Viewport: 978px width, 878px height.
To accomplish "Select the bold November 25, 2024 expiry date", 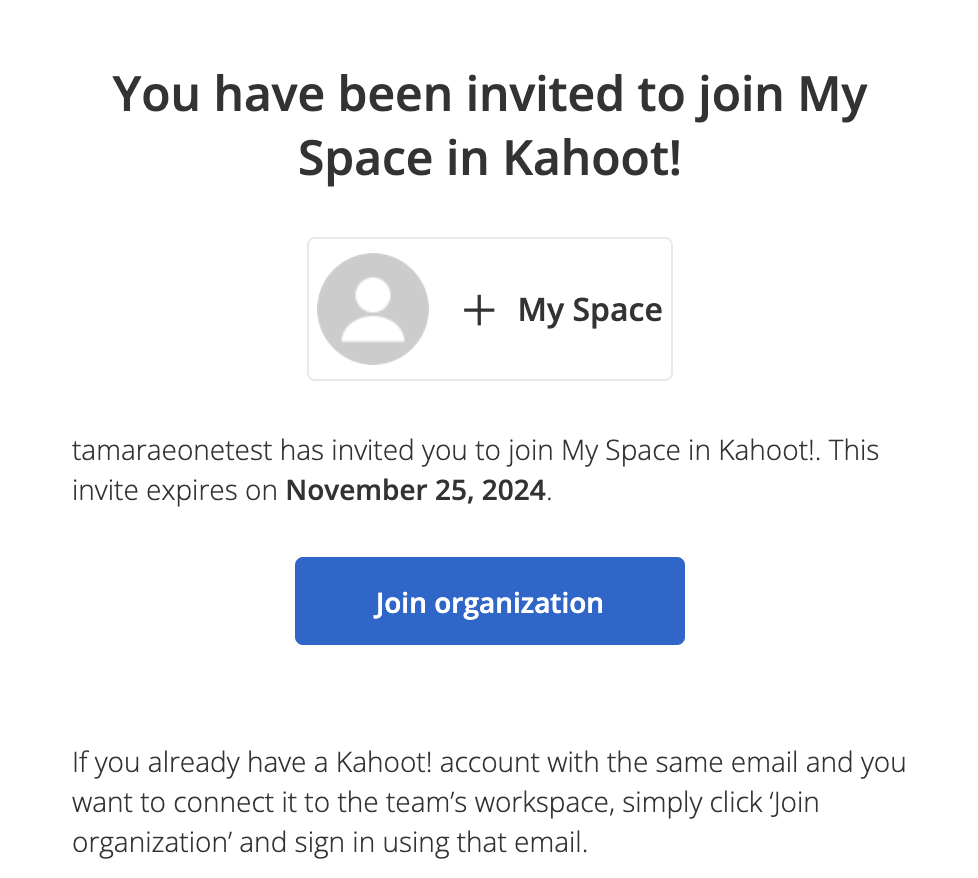I will [415, 490].
